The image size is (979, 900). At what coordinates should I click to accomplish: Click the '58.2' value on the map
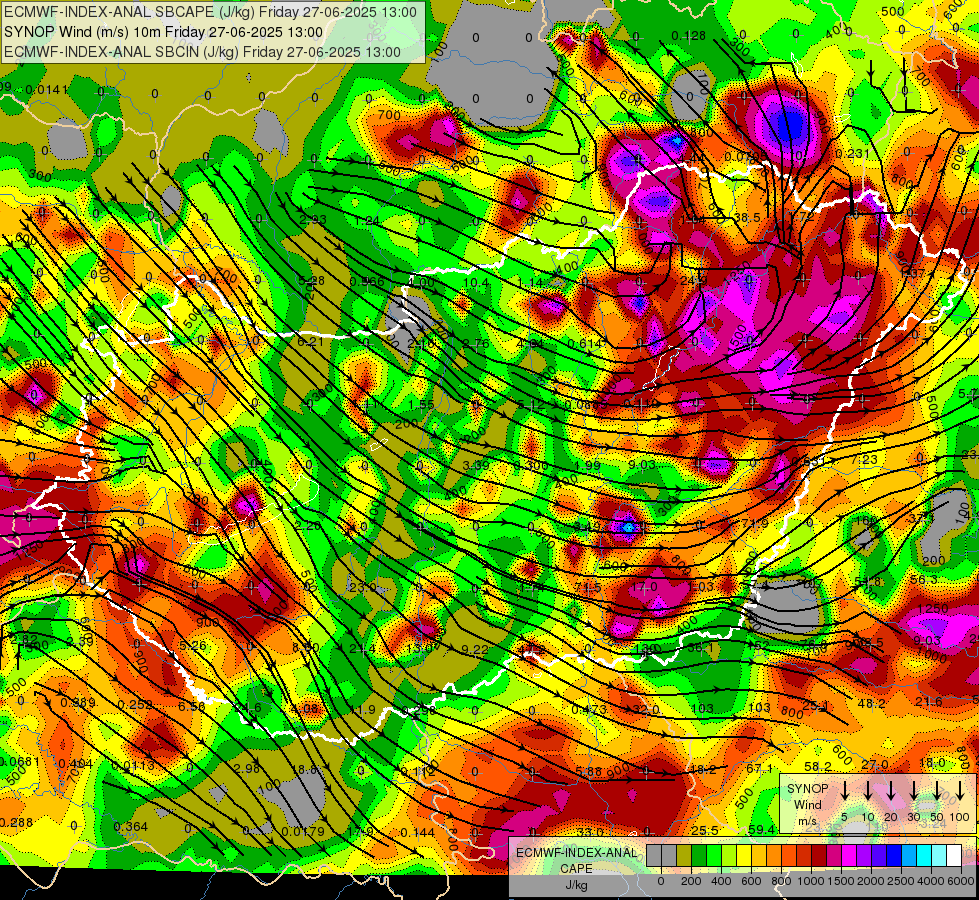(818, 766)
